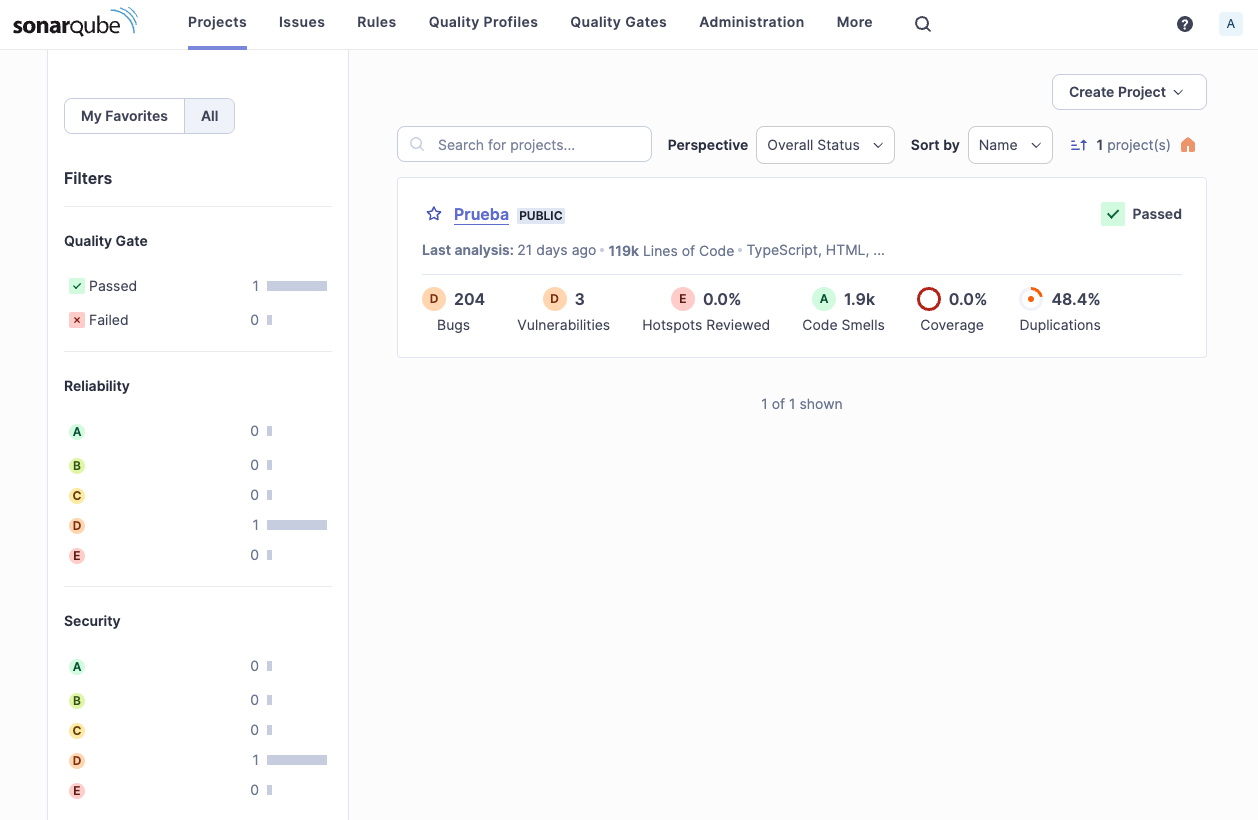Click the 1.9k Code Smells value
1258x820 pixels.
coord(860,299)
